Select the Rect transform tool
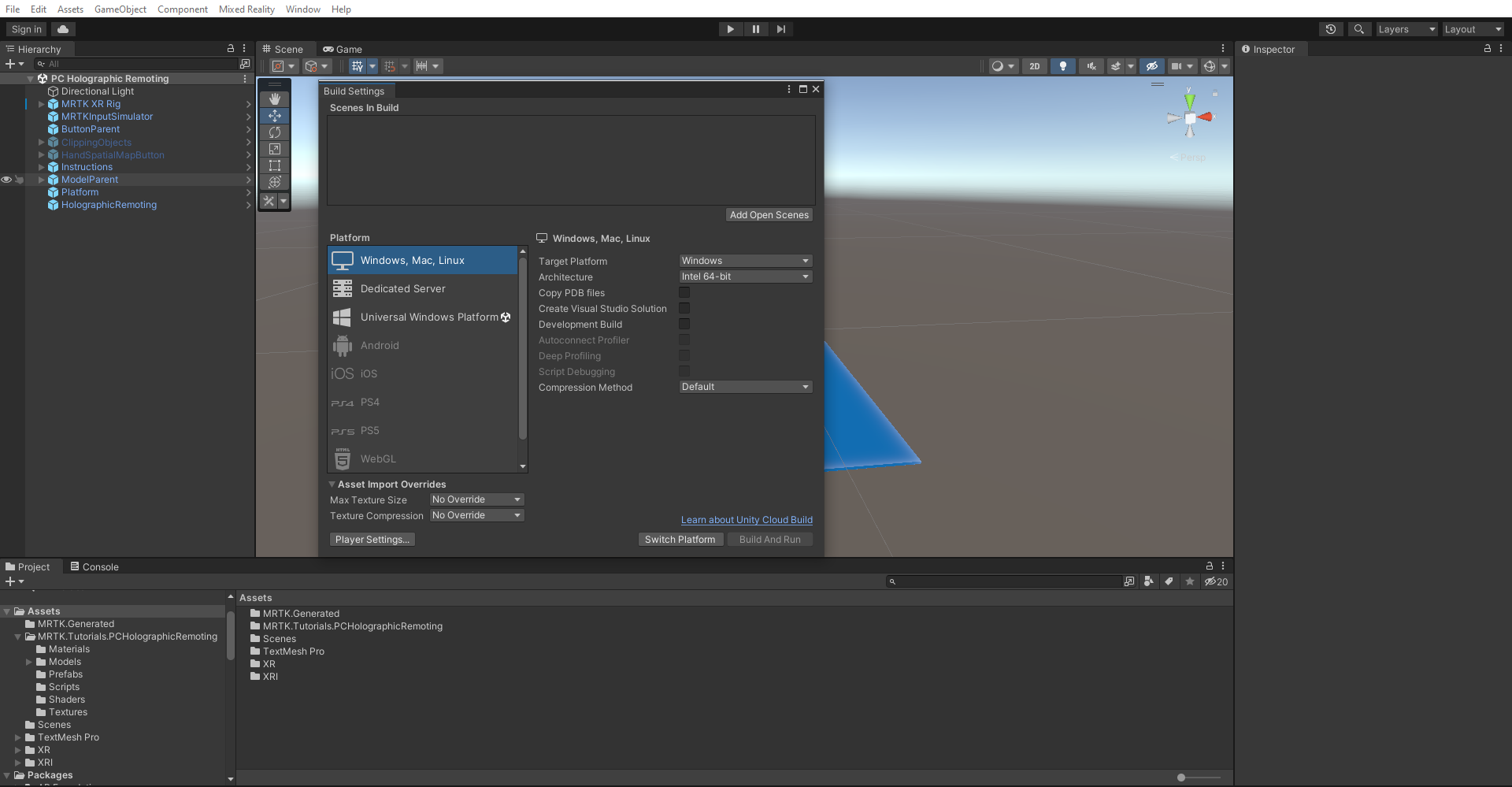Screen dimensions: 1512x787 click(x=274, y=165)
